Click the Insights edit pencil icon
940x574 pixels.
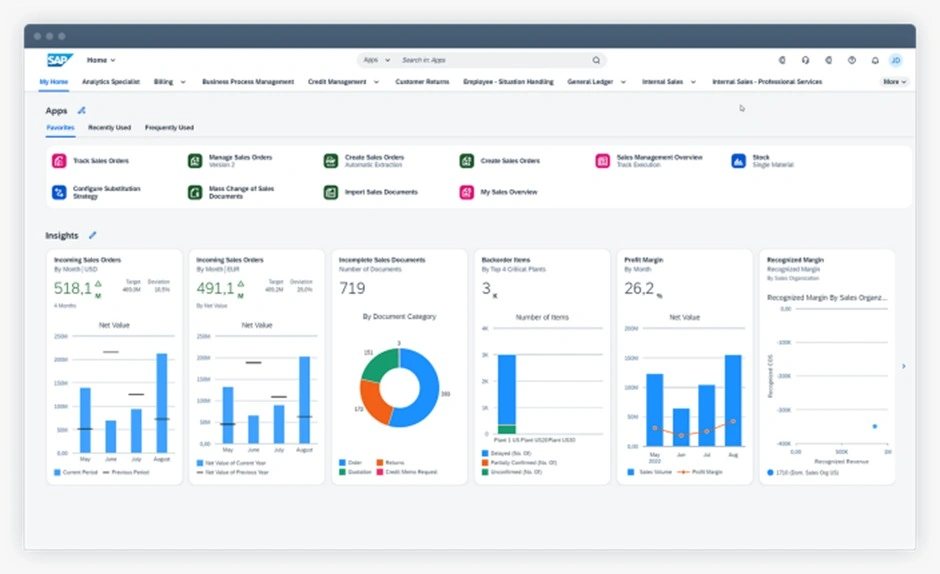[93, 235]
